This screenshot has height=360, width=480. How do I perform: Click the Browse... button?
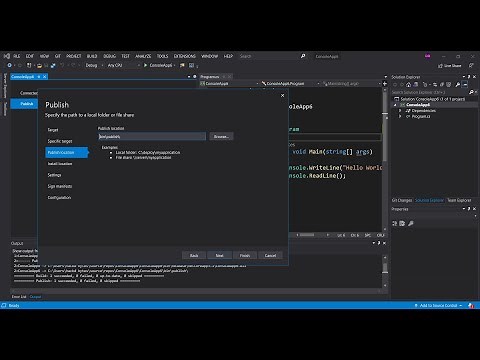point(221,136)
